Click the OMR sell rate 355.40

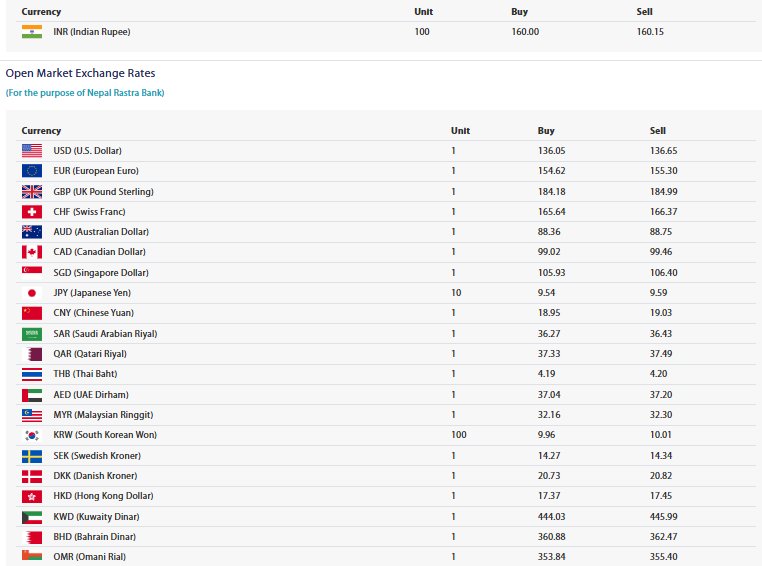(663, 557)
